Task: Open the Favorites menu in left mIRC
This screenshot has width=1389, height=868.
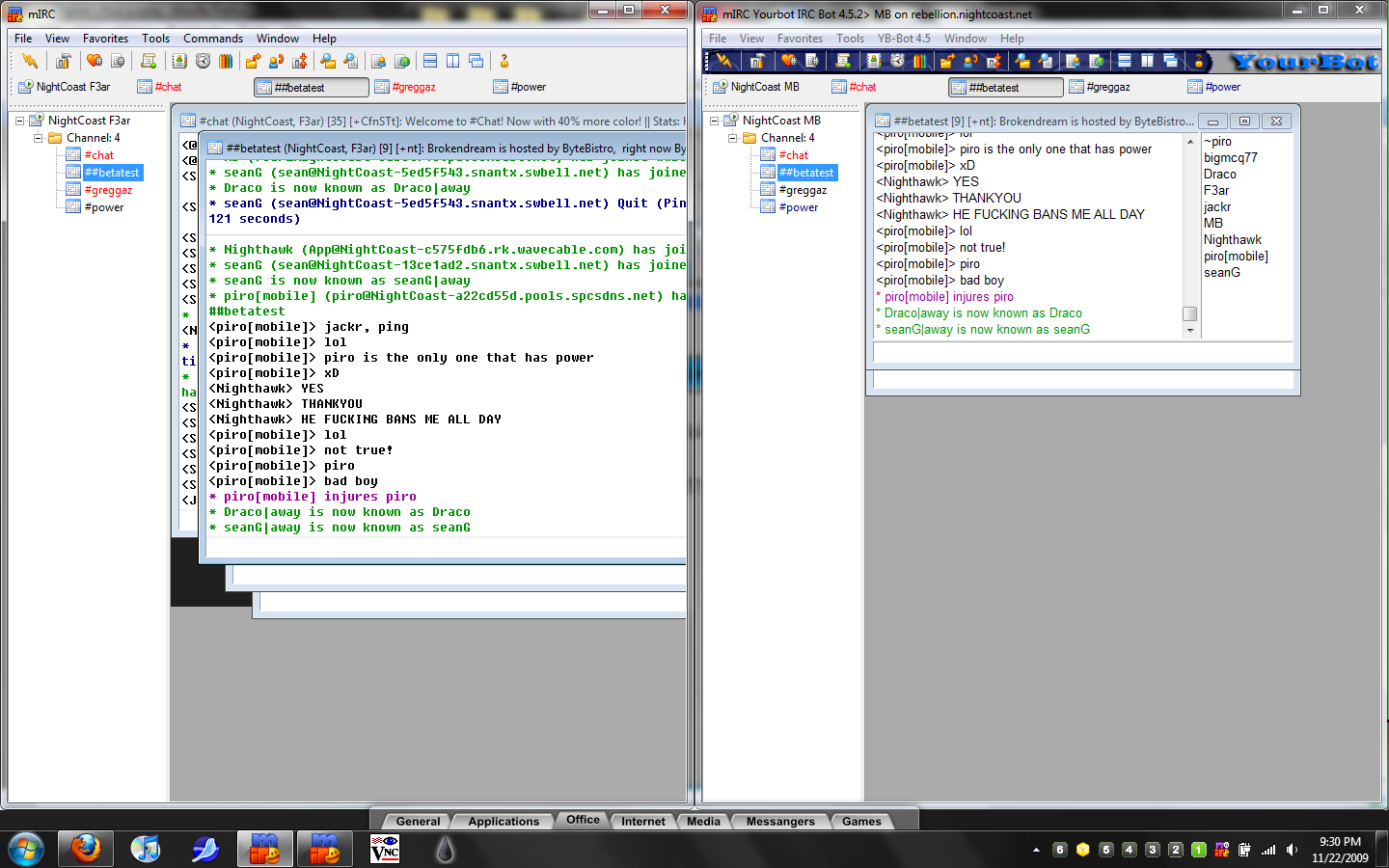Action: pyautogui.click(x=105, y=39)
